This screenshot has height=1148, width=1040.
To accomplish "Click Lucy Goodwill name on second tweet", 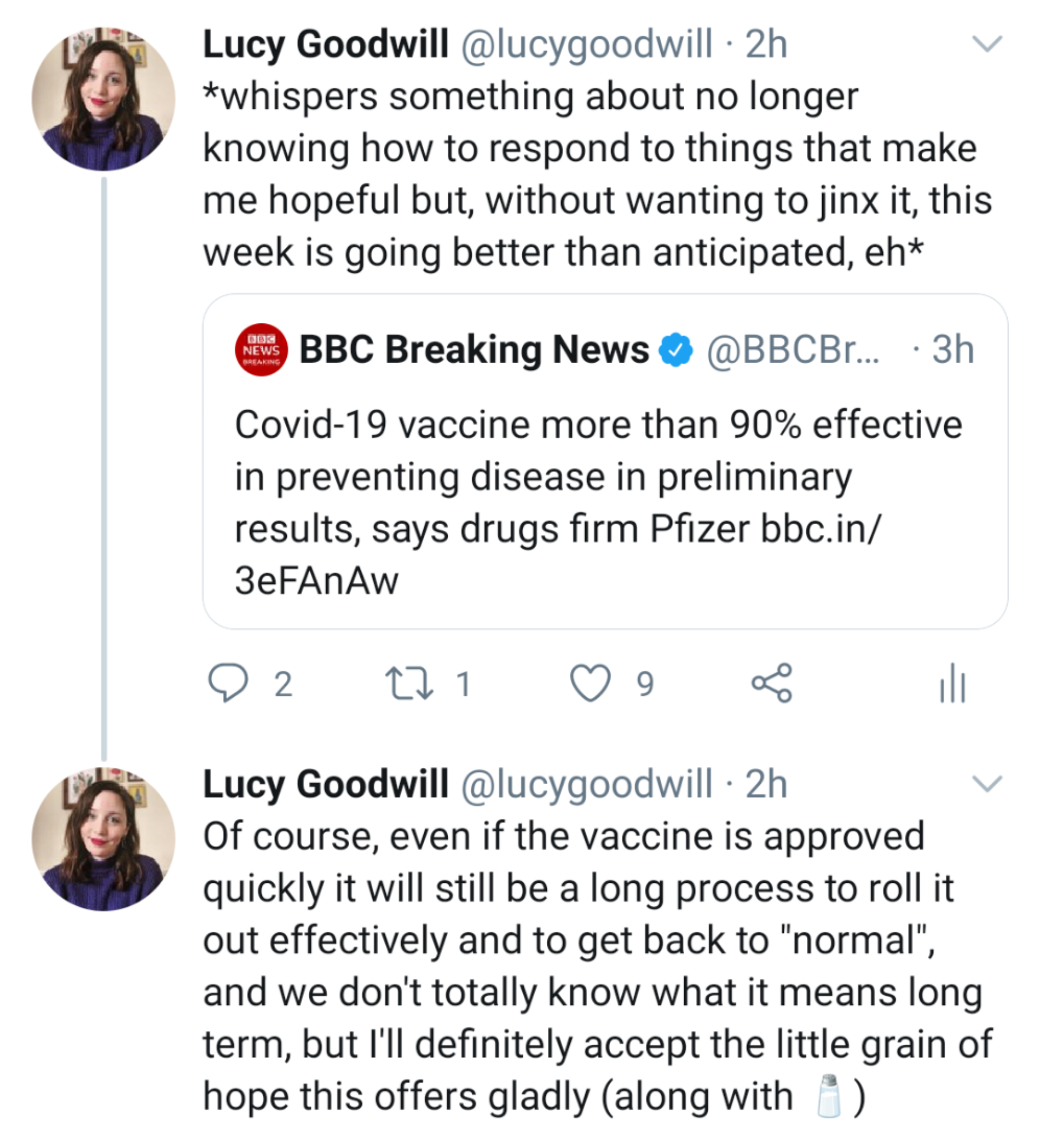I will (x=326, y=784).
